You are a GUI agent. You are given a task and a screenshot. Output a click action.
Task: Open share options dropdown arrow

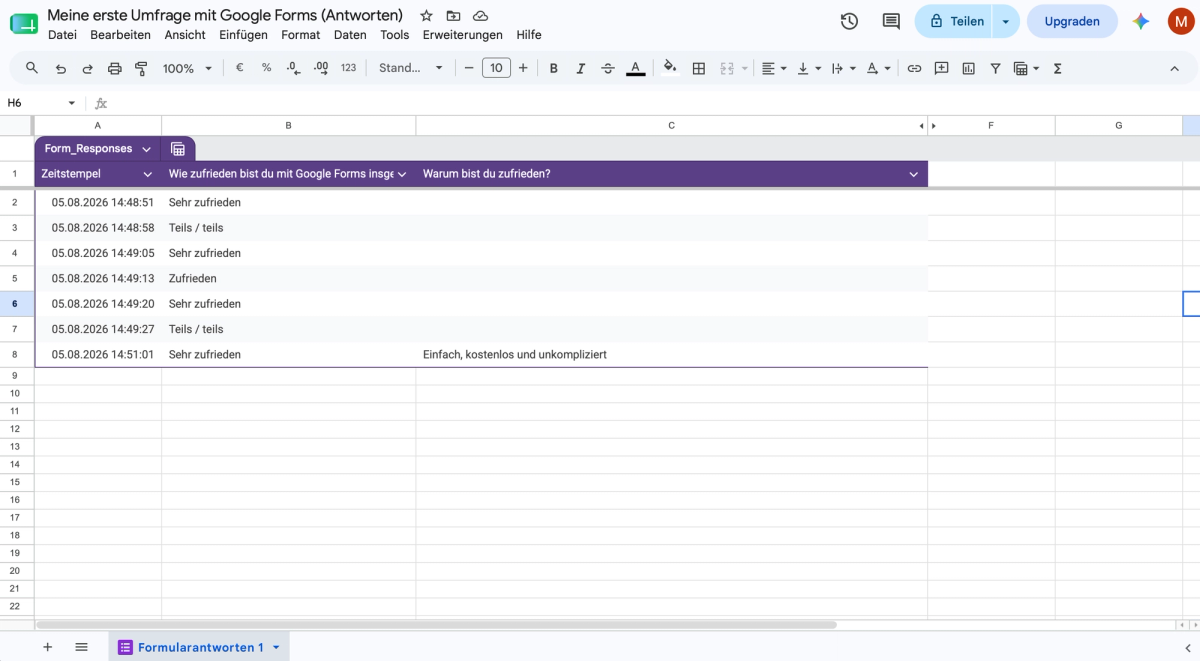click(1006, 21)
